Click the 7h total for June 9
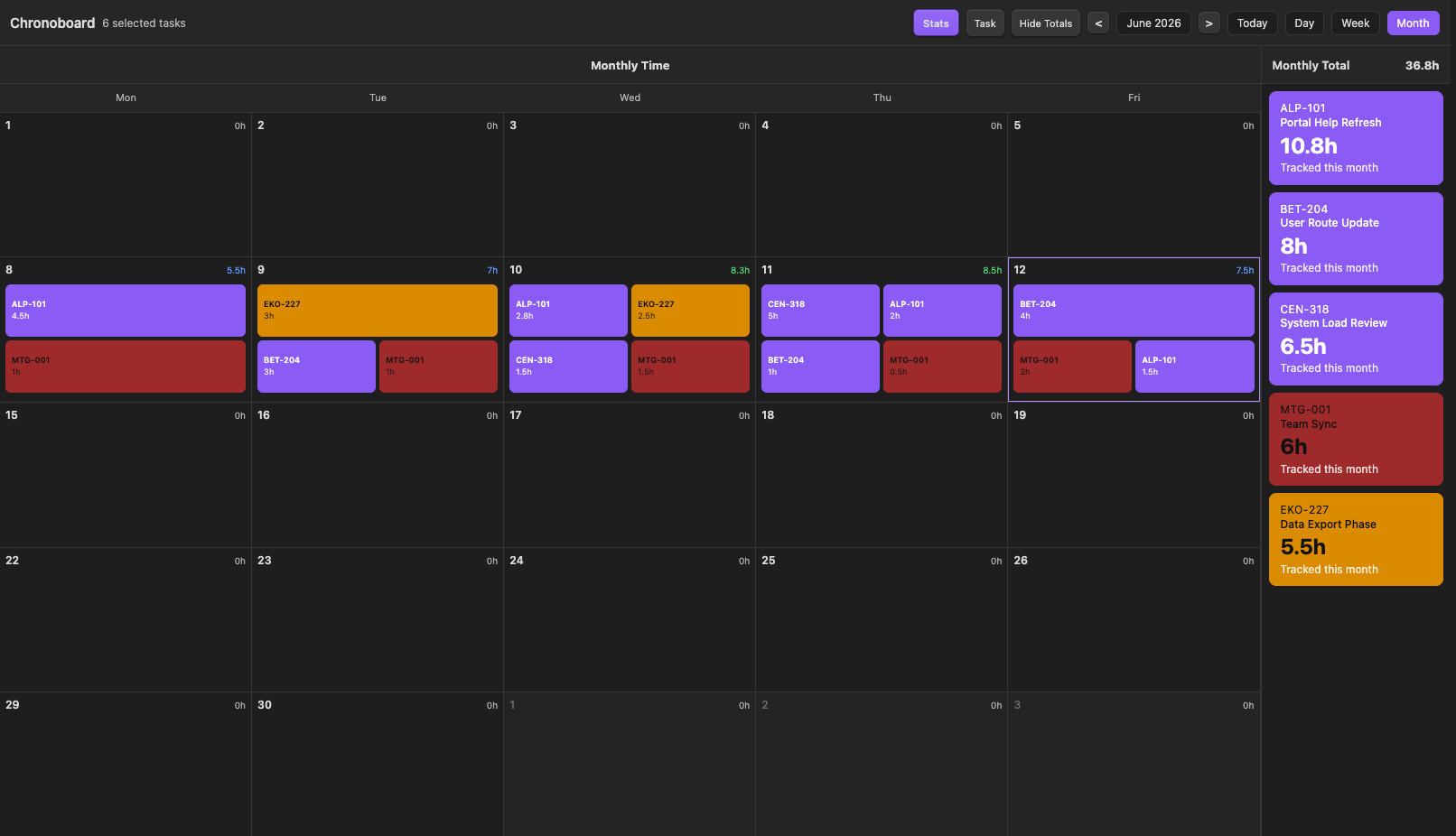 pos(492,271)
